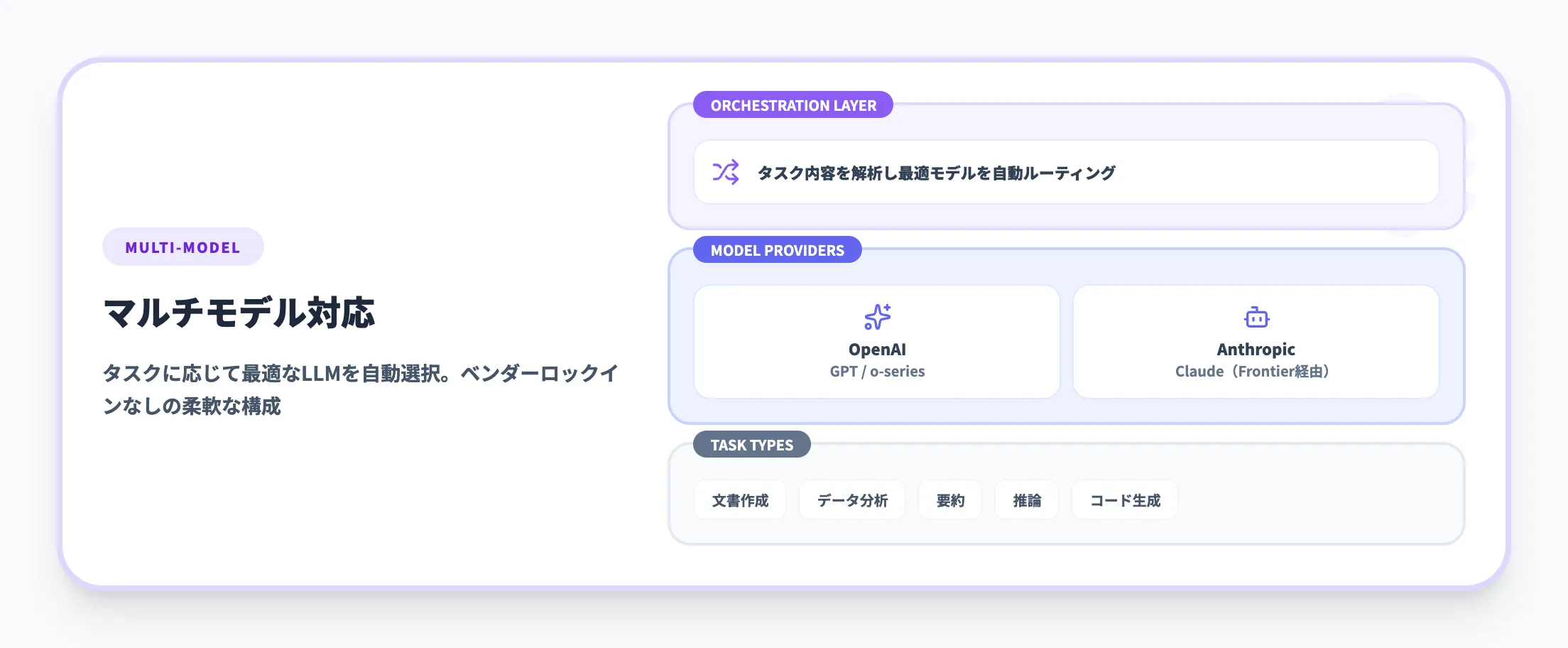Click the マルチモデル対応 heading
This screenshot has height=648, width=1568.
point(239,313)
